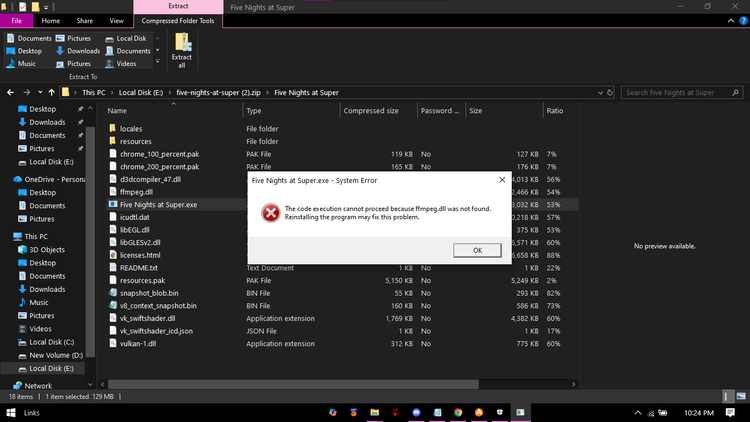Open recent locations dropdown arrow
Viewport: 750px width, 422px height.
coord(40,92)
